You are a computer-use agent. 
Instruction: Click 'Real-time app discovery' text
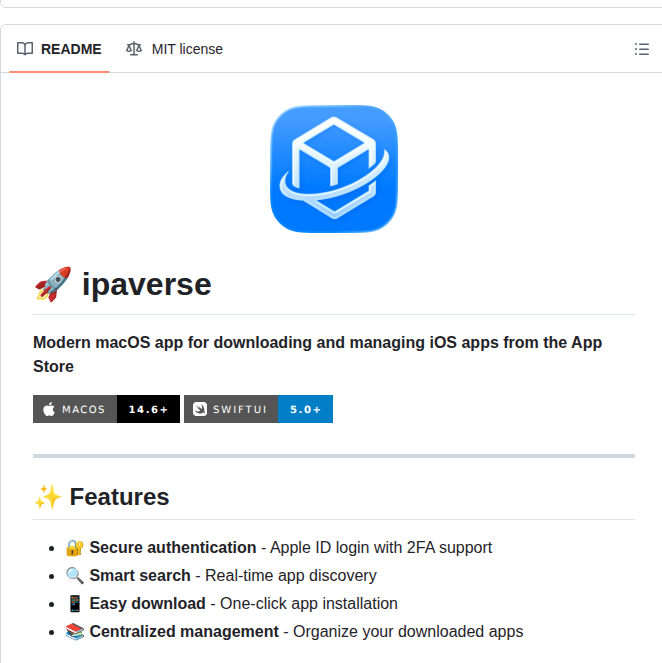pos(291,575)
